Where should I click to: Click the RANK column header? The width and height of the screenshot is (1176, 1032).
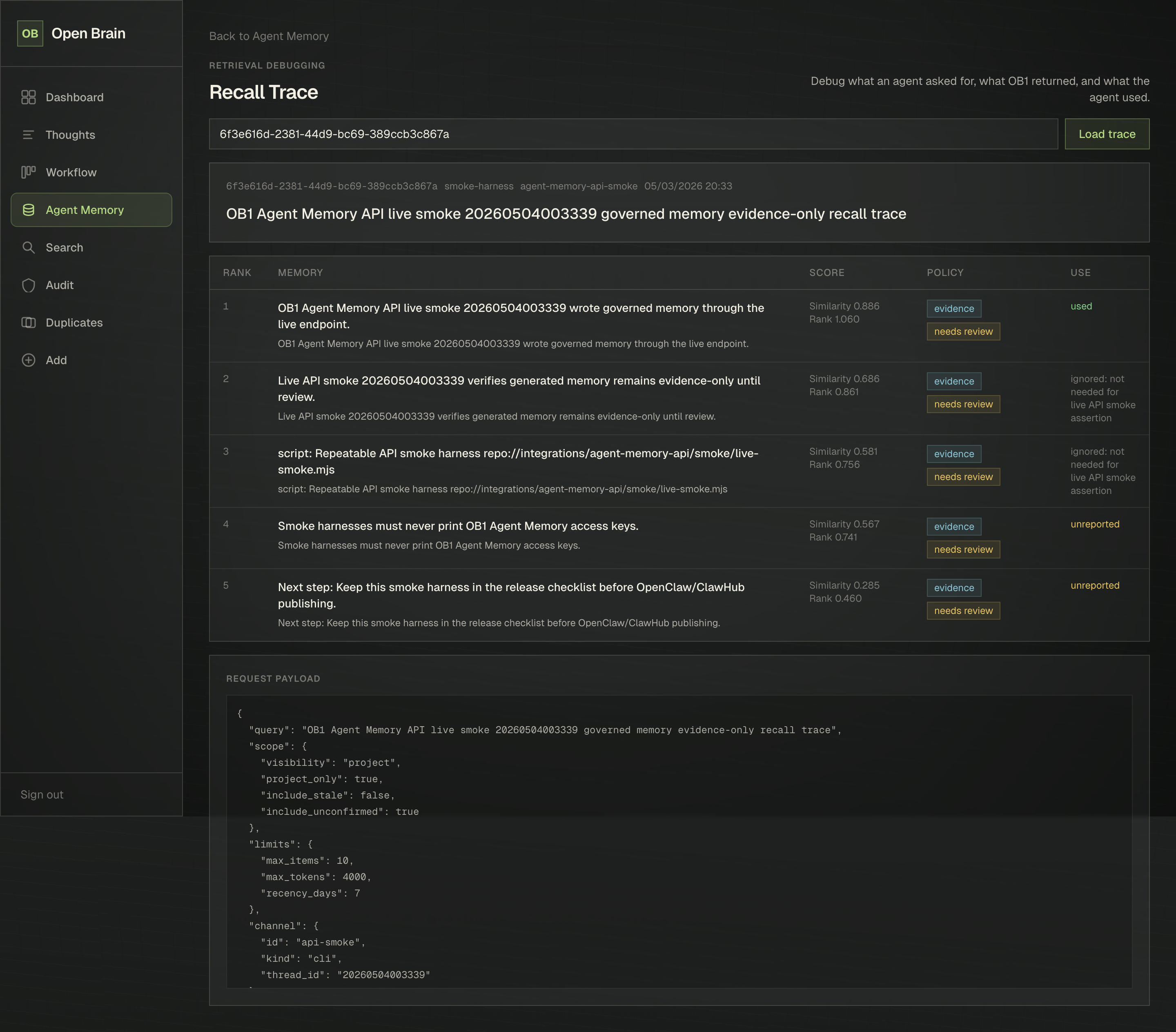237,273
